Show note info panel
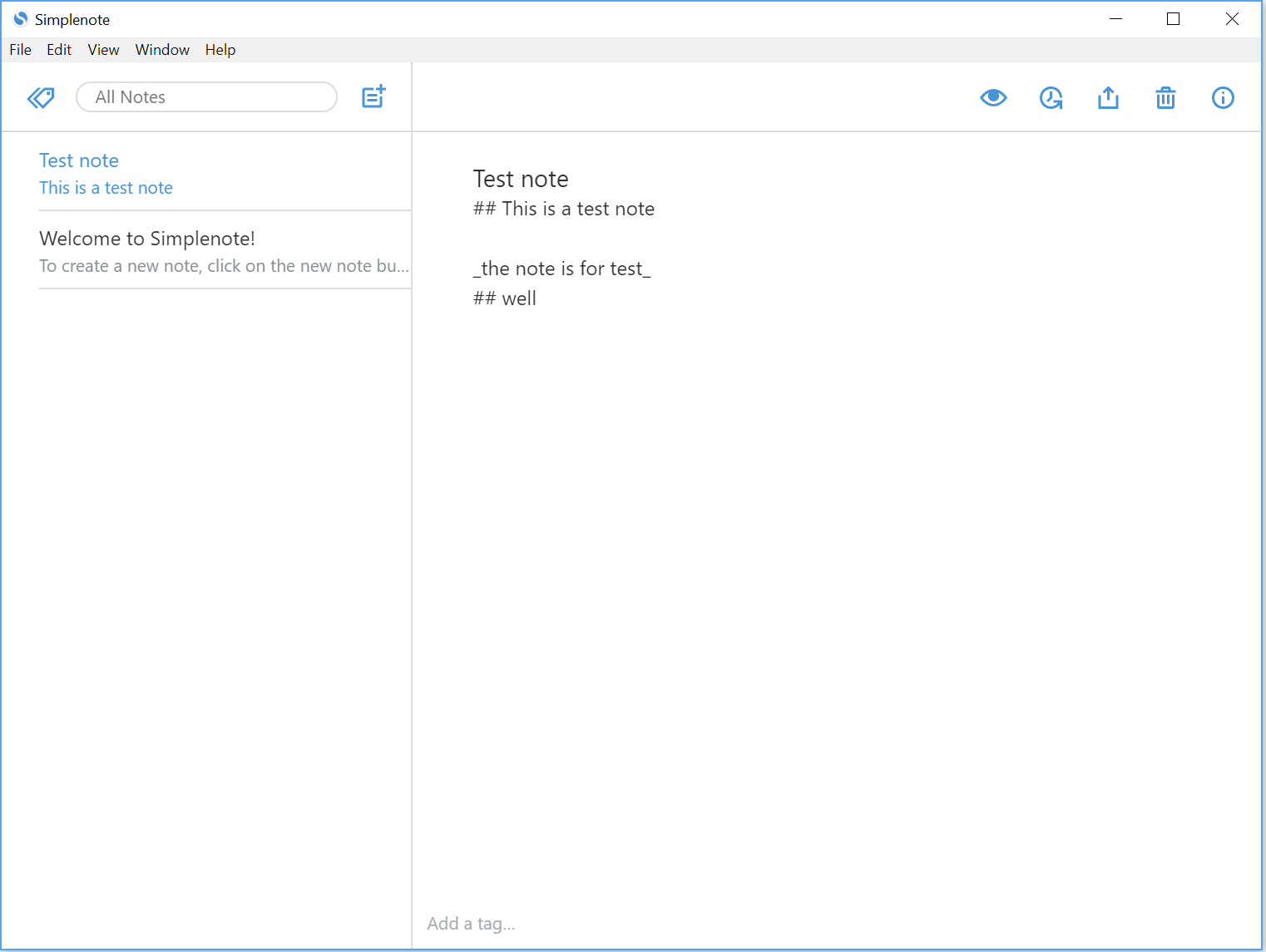Viewport: 1266px width, 952px height. pos(1223,98)
